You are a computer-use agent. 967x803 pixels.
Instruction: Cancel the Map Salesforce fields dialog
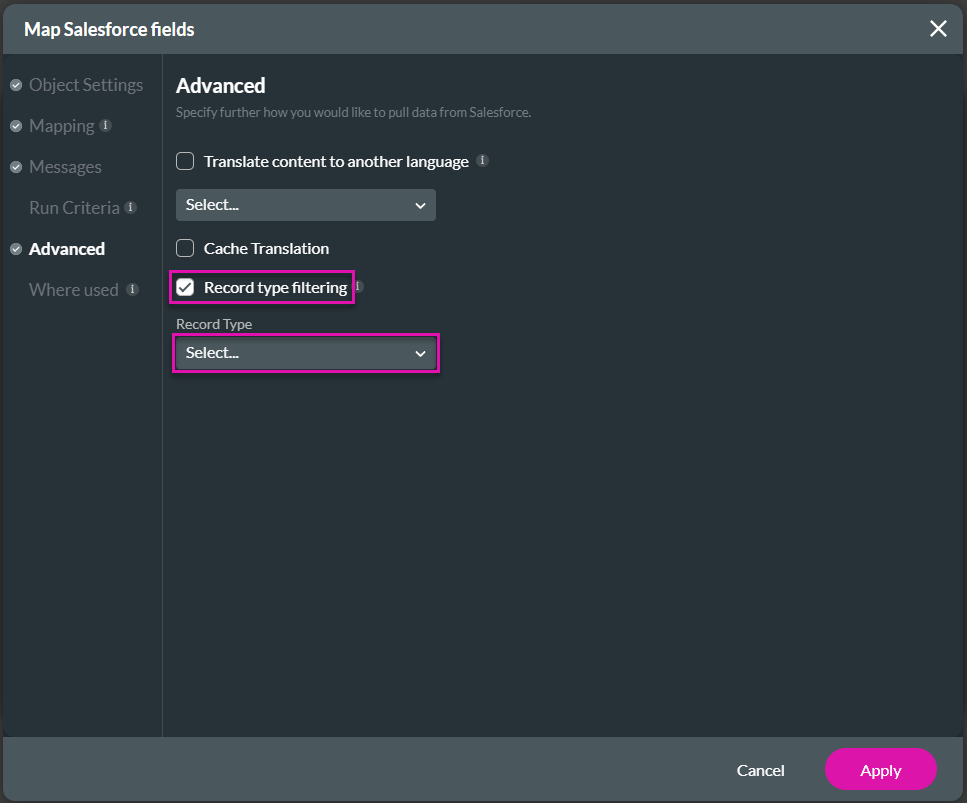(760, 770)
